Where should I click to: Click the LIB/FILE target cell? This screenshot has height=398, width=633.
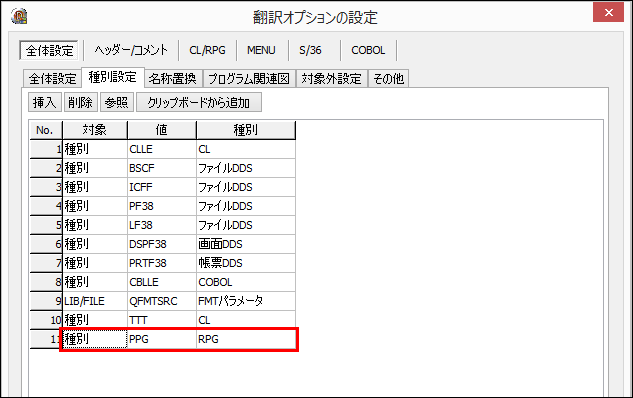95,301
